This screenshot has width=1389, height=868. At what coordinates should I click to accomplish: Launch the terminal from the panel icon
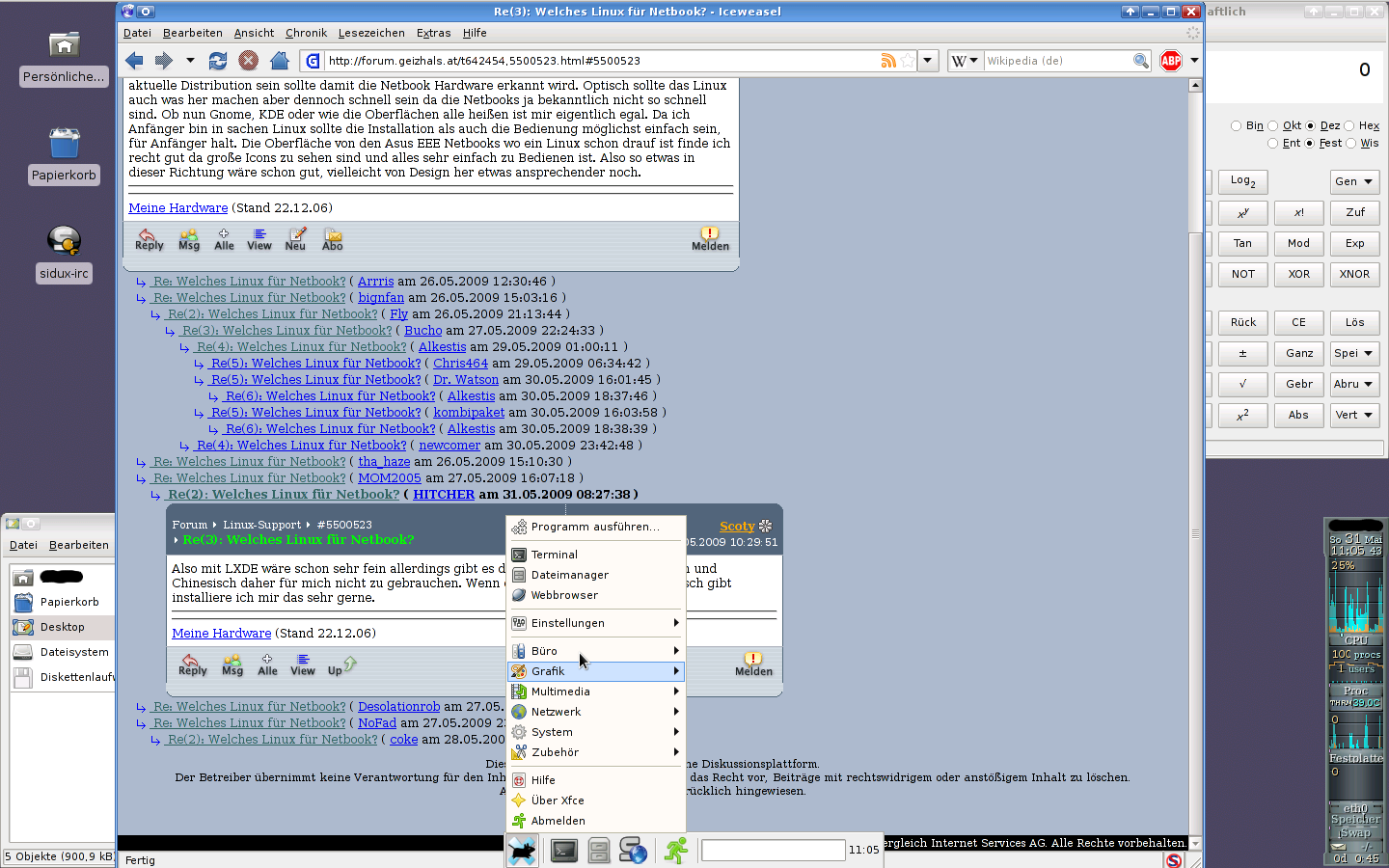pos(564,851)
